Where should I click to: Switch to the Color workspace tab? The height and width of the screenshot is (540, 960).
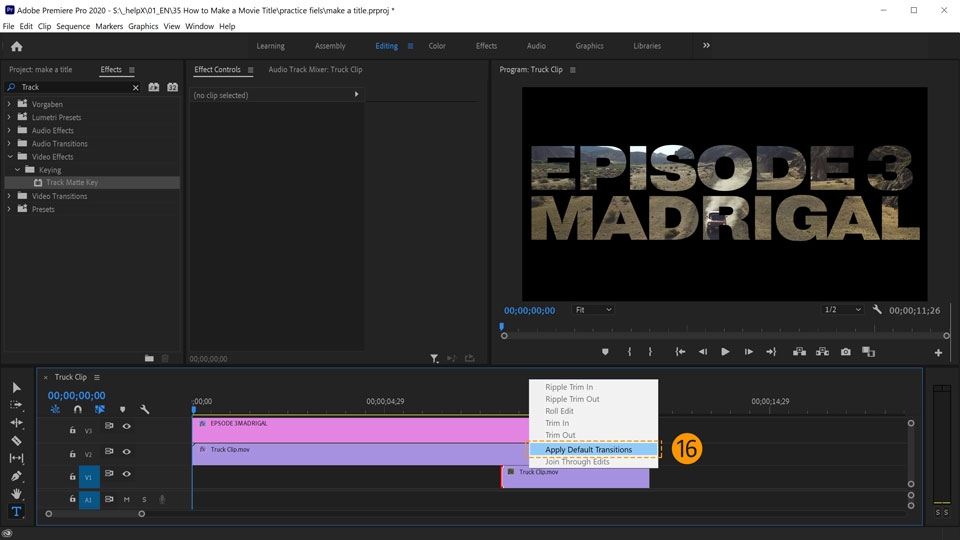point(437,46)
